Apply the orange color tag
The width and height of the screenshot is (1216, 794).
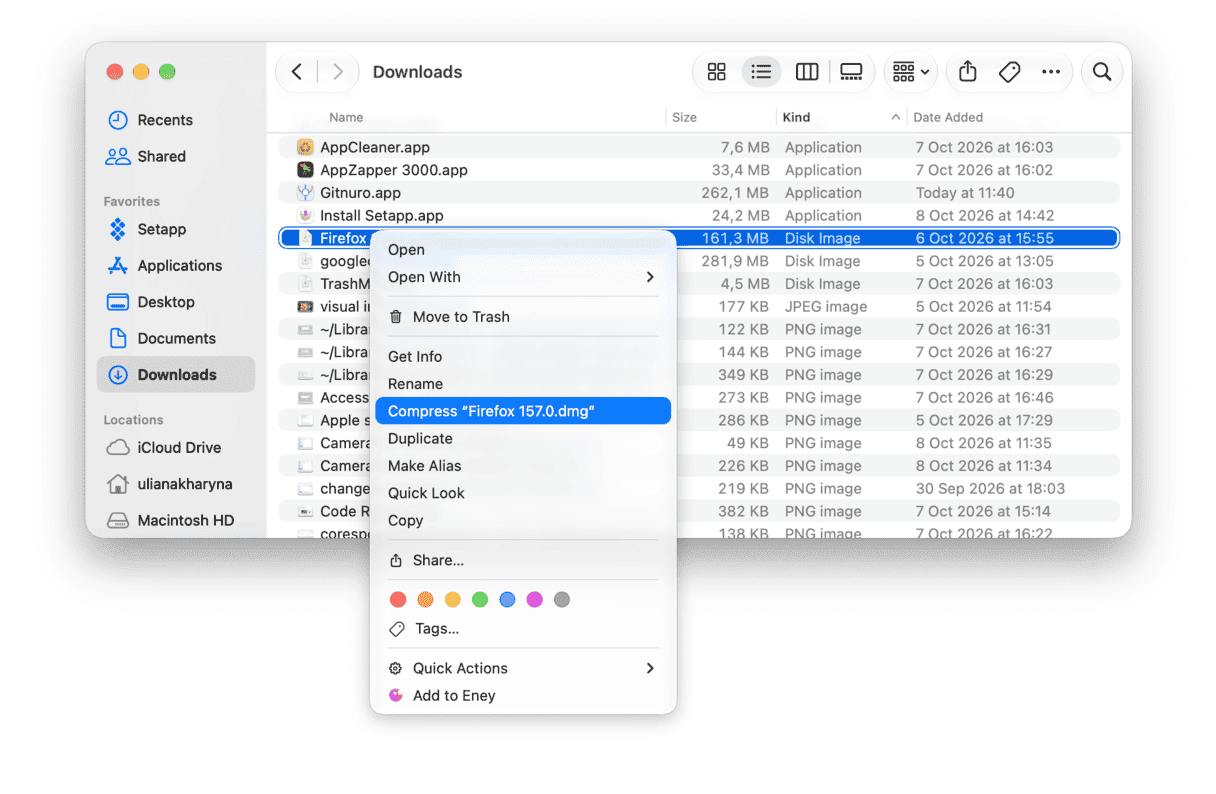(x=425, y=600)
